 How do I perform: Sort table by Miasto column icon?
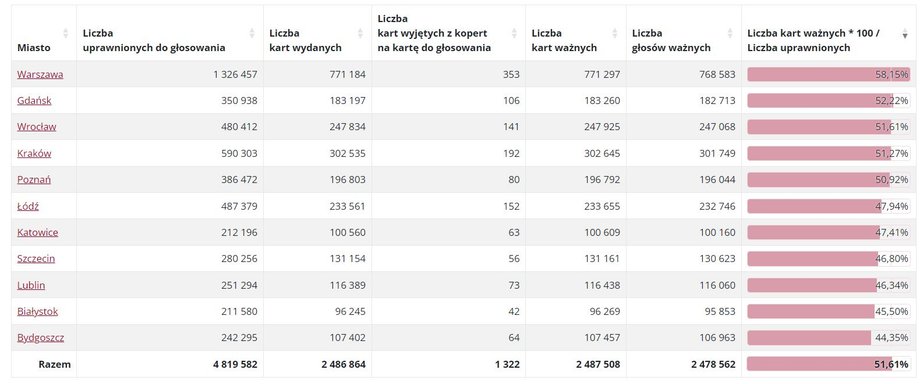tap(66, 33)
